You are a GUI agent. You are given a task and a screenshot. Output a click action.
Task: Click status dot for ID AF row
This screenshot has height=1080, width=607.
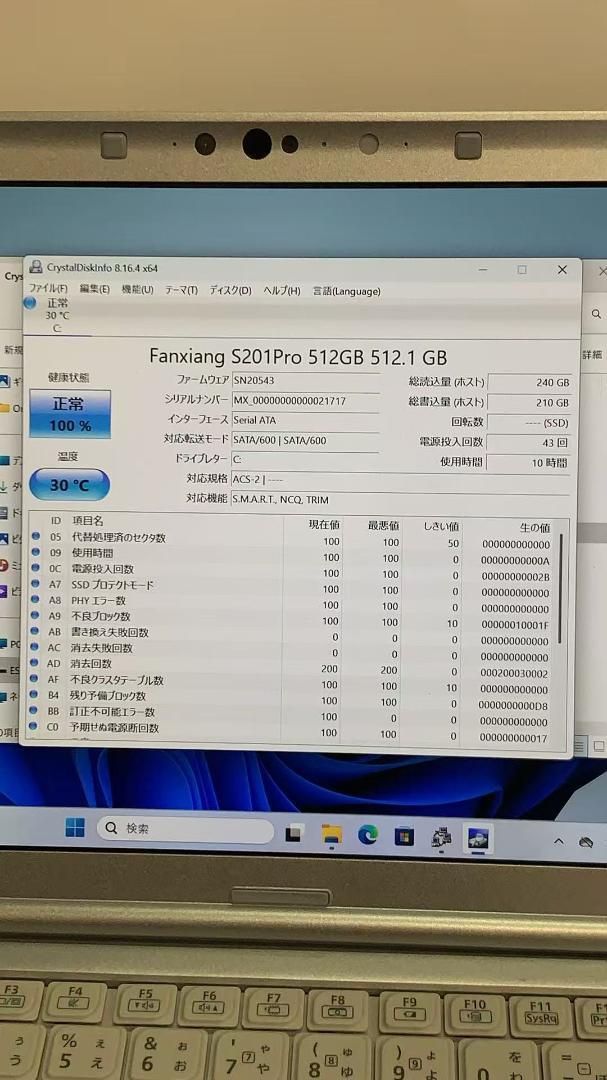35,679
